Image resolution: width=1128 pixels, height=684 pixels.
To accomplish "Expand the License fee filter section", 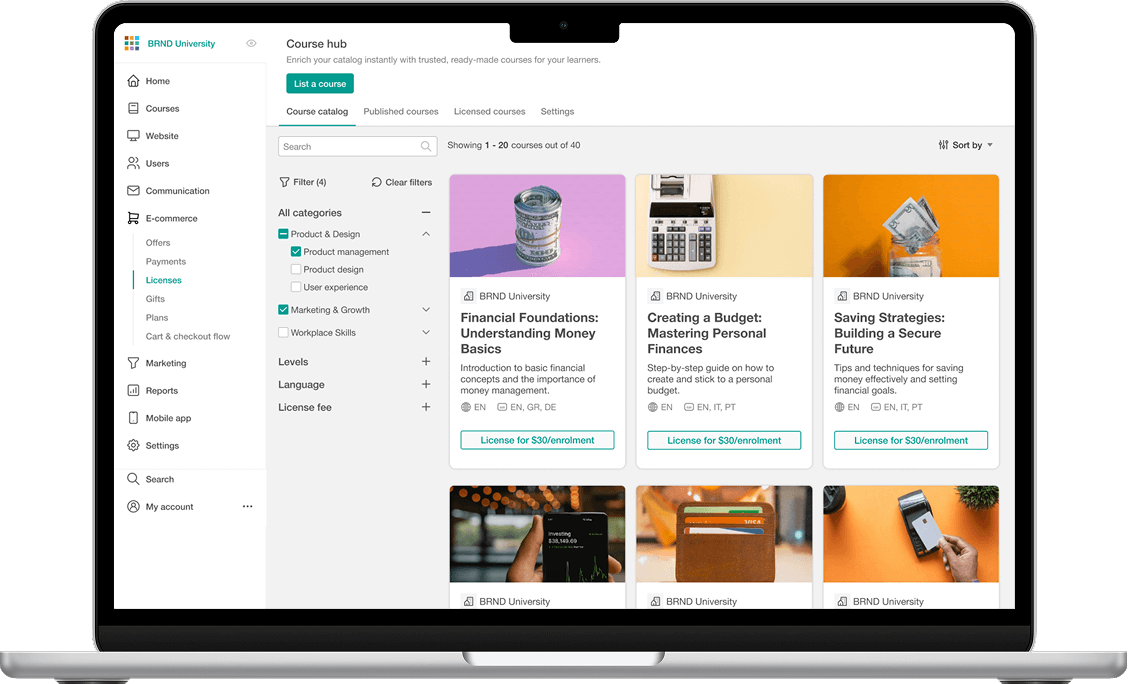I will point(425,407).
